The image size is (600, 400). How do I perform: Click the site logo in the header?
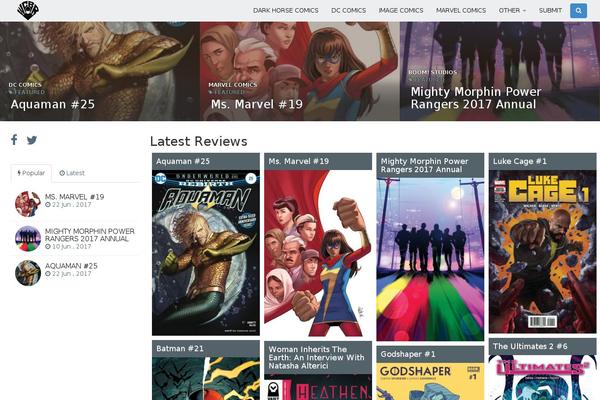click(x=28, y=10)
